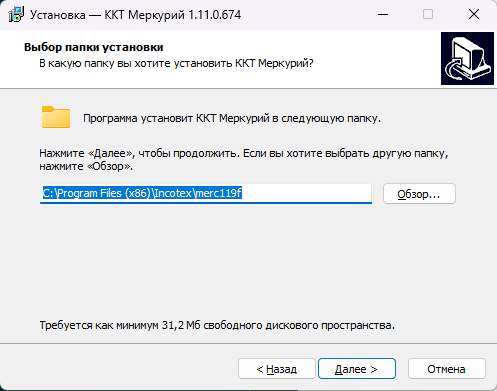
Task: Close the ККТ Меркурий setup window
Action: coord(474,14)
